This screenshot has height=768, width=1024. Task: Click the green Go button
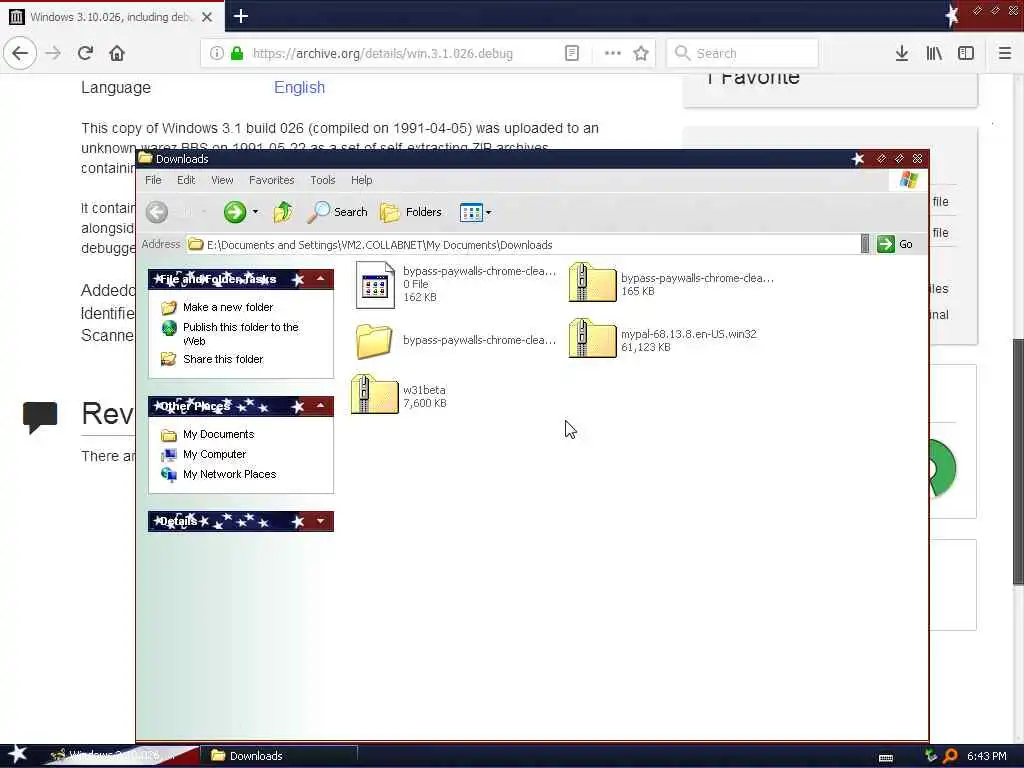point(895,244)
